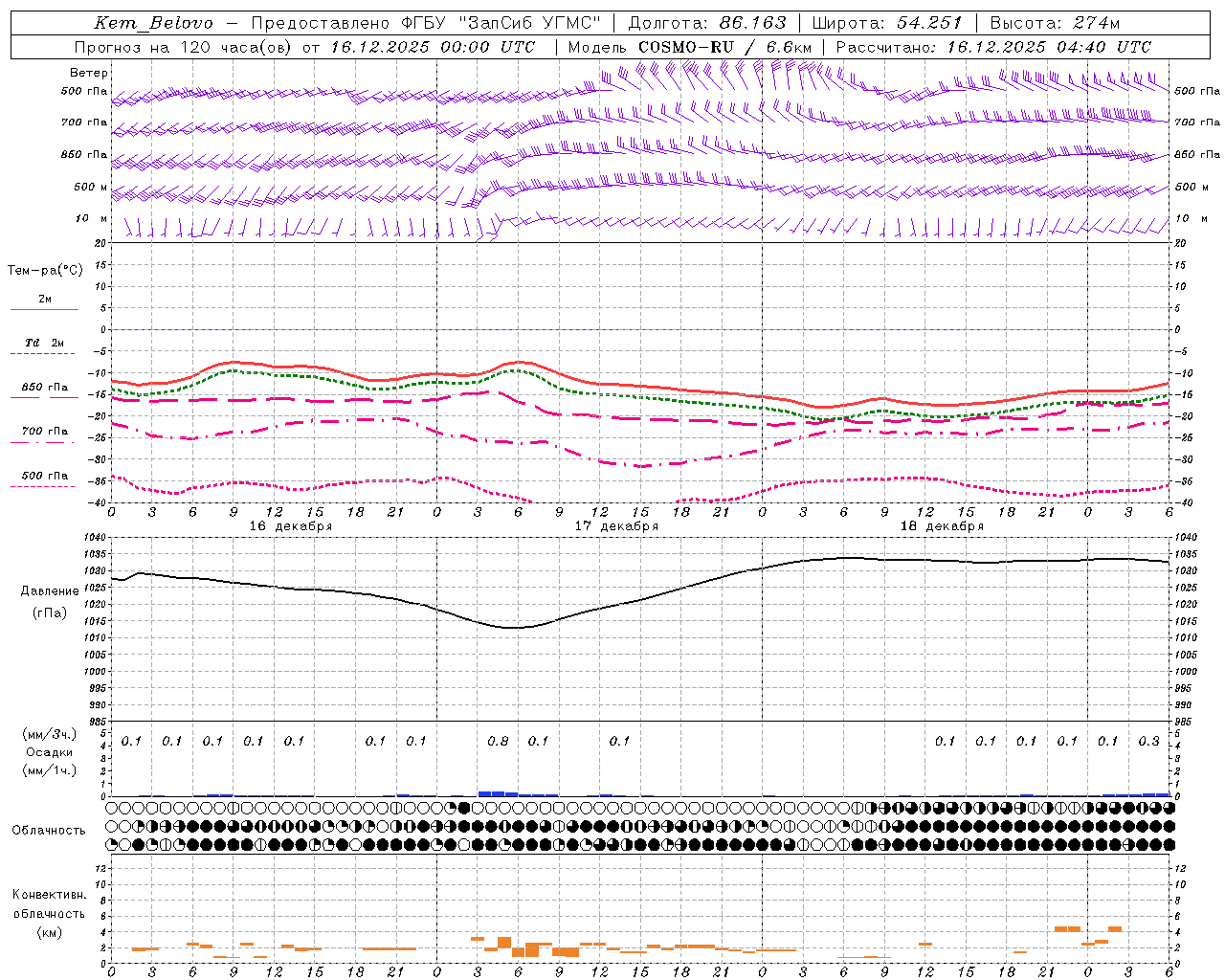Select the text Предоставлено ФГБУ "ЗапСиб УГМС"

point(427,23)
